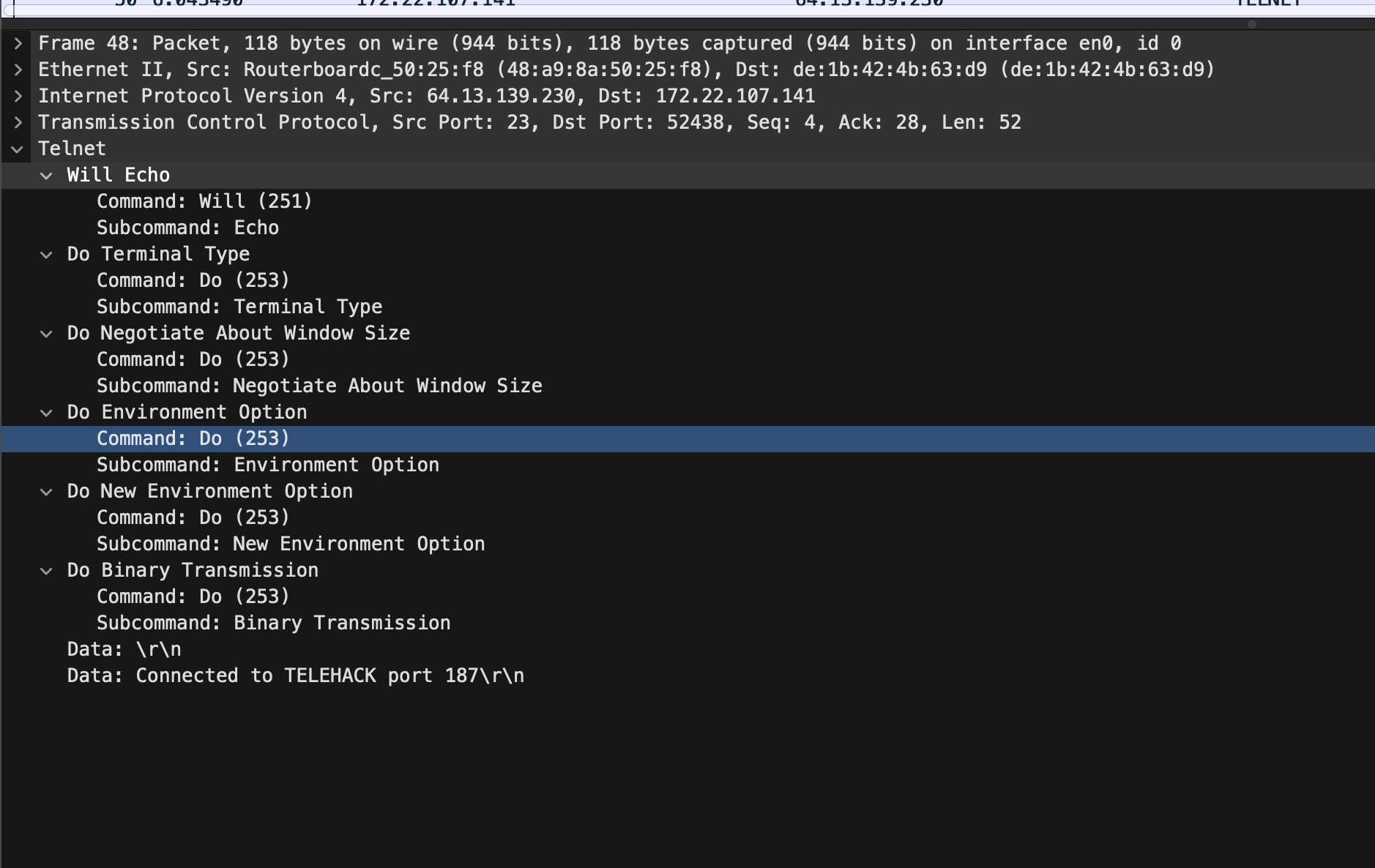Select the Subcommand: Binary Transmission field
Viewport: 1375px width, 868px height.
273,623
